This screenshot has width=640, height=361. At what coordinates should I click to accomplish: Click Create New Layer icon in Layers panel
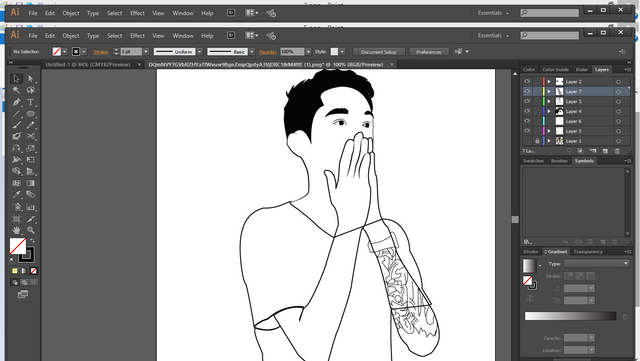(605, 151)
